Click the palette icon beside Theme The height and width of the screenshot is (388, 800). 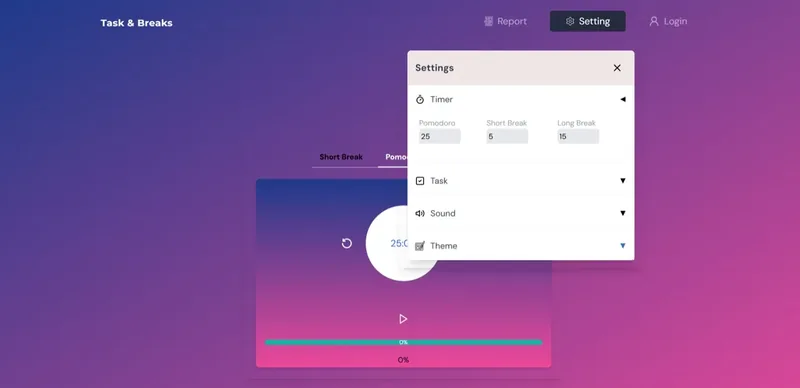coord(420,246)
